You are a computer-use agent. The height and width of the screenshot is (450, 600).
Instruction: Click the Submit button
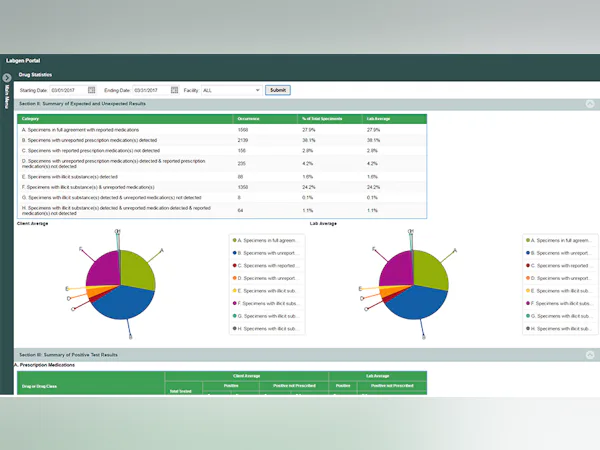(x=278, y=90)
